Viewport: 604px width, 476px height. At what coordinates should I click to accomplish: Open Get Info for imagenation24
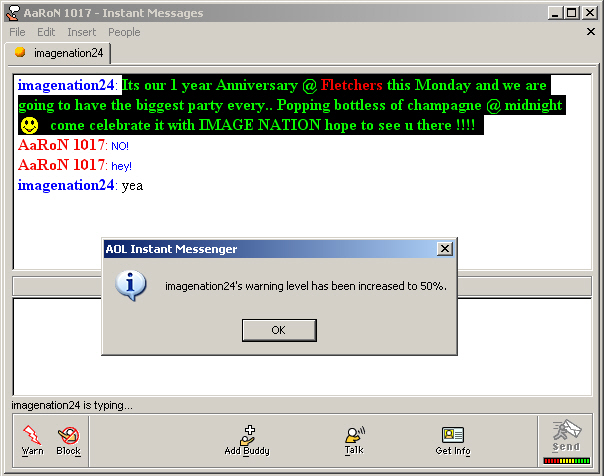pos(453,435)
